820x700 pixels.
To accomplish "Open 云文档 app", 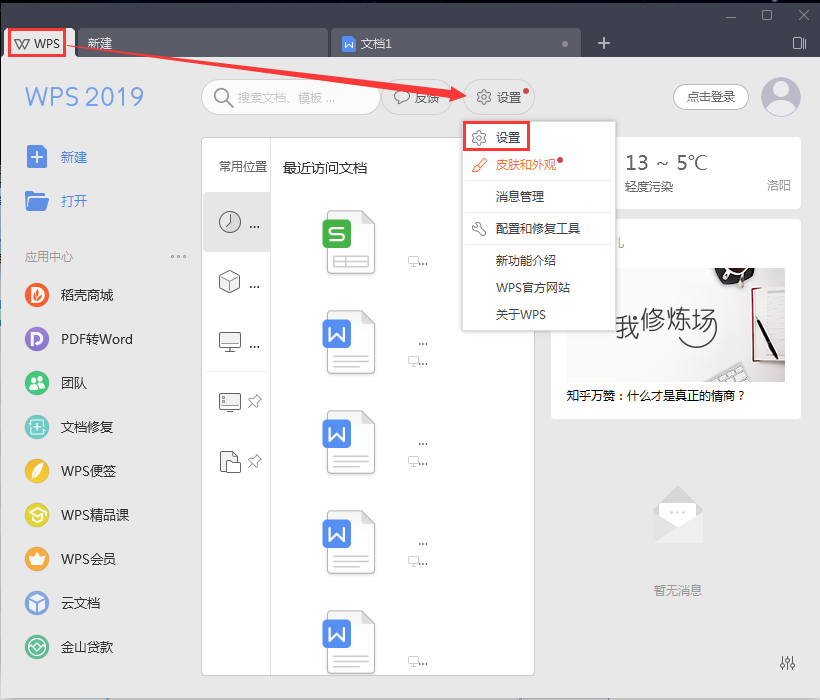I will coord(63,603).
